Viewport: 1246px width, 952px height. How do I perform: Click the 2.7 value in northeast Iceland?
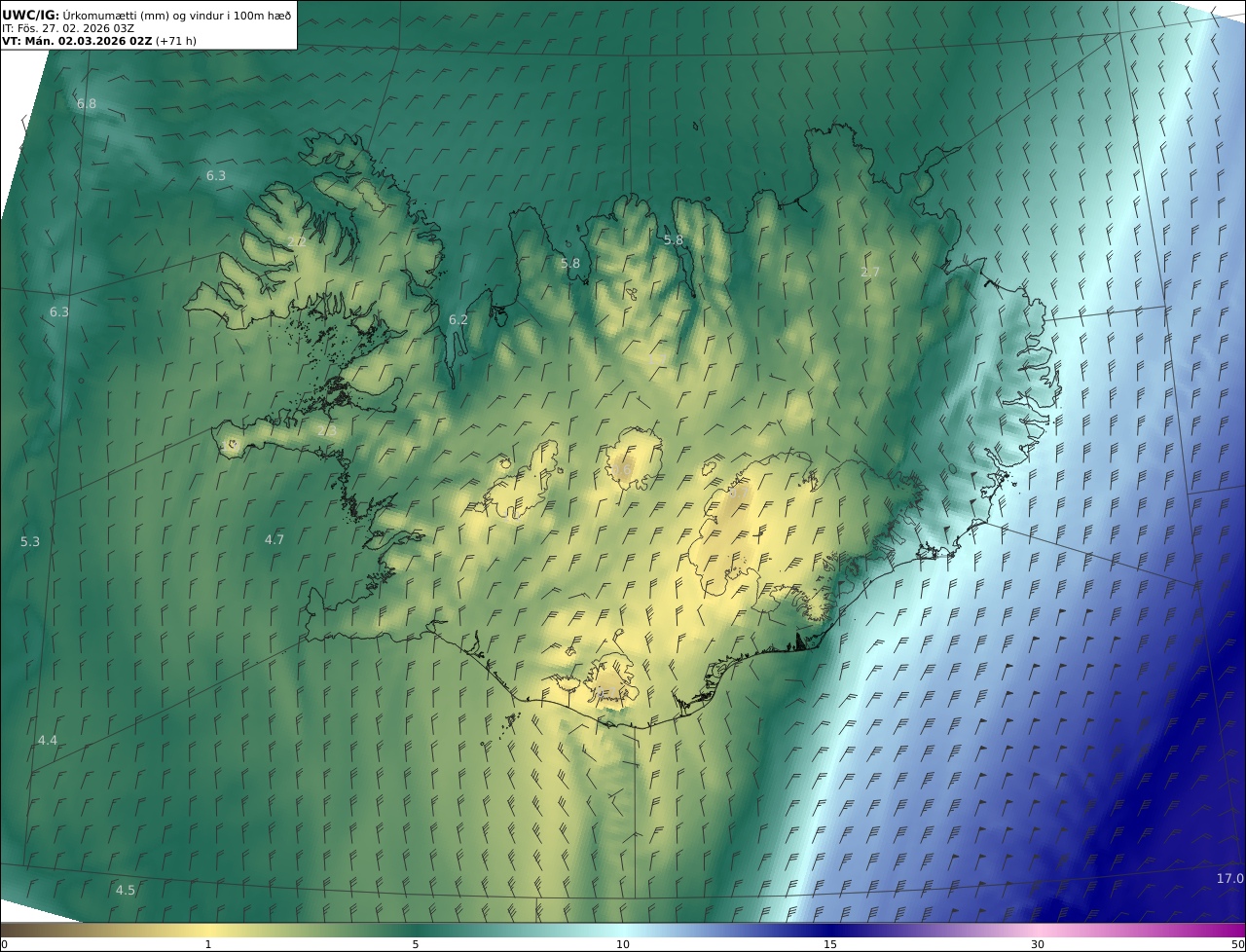pyautogui.click(x=870, y=272)
